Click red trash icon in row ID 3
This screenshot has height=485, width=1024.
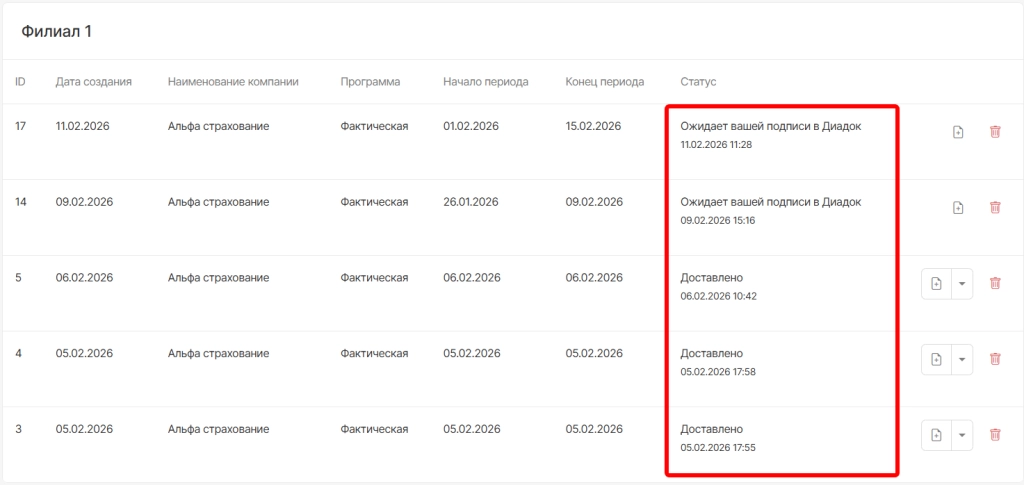994,435
